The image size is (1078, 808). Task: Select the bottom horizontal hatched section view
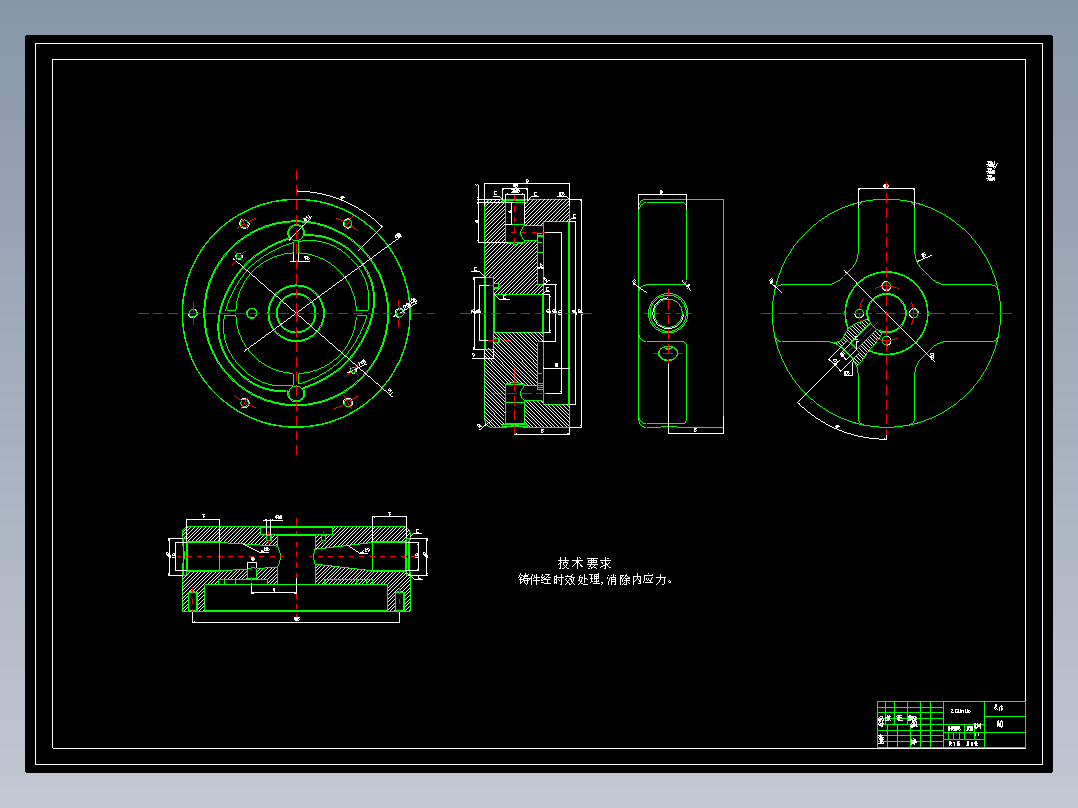coord(296,568)
